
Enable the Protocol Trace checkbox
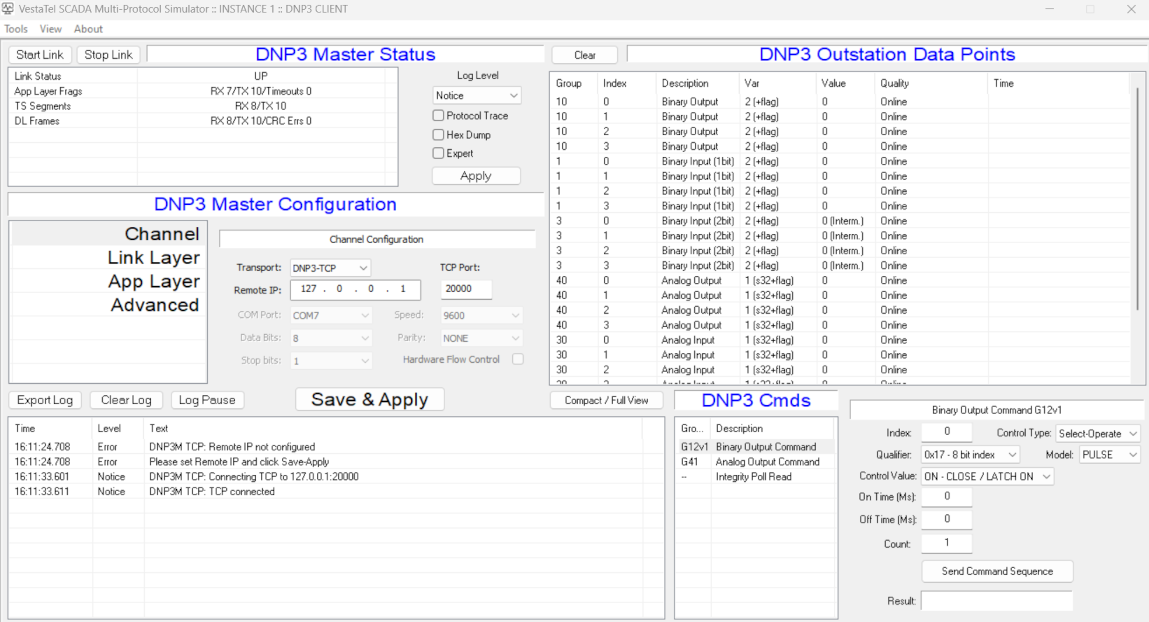coord(438,116)
